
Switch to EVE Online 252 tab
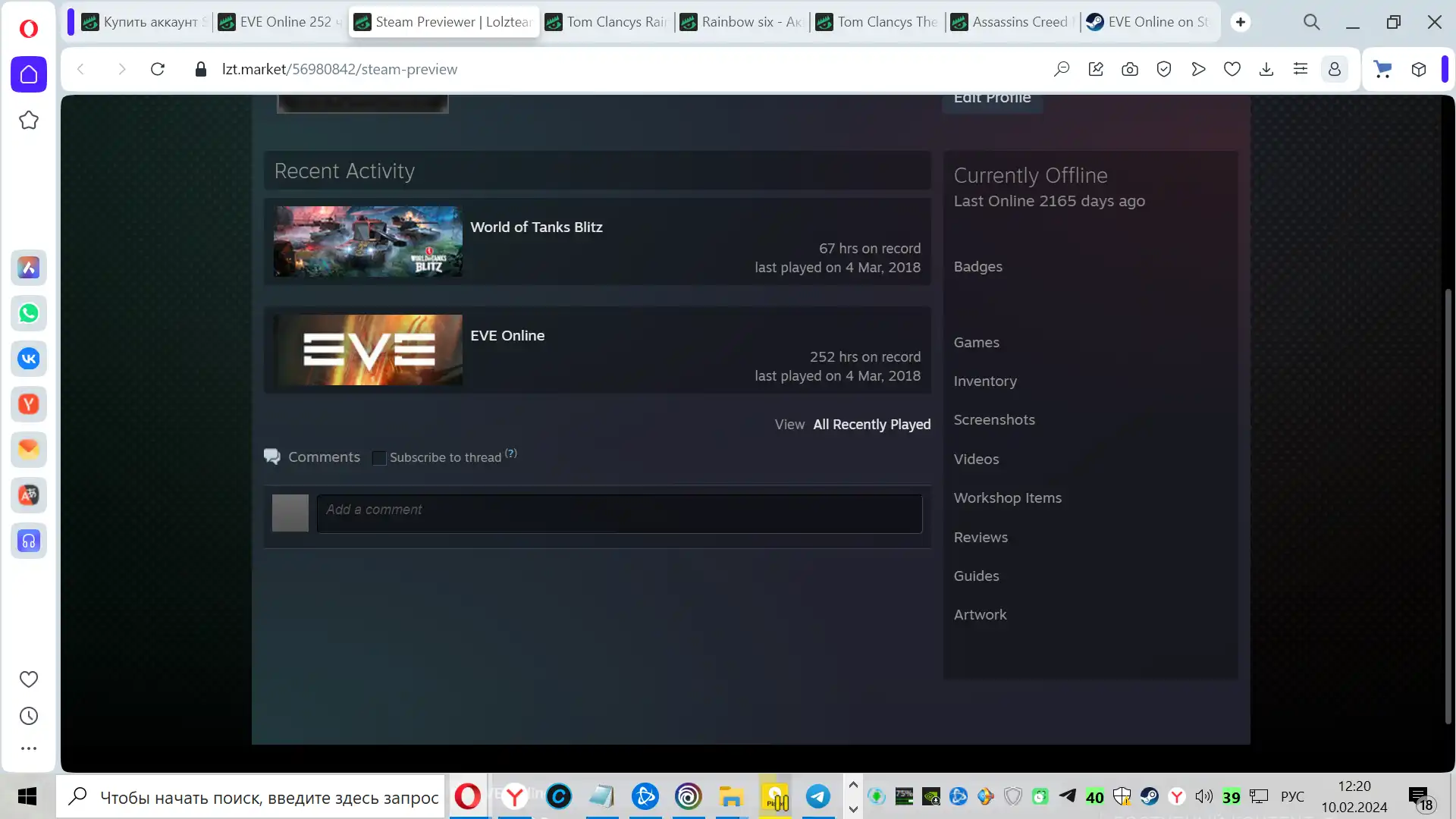tap(280, 22)
